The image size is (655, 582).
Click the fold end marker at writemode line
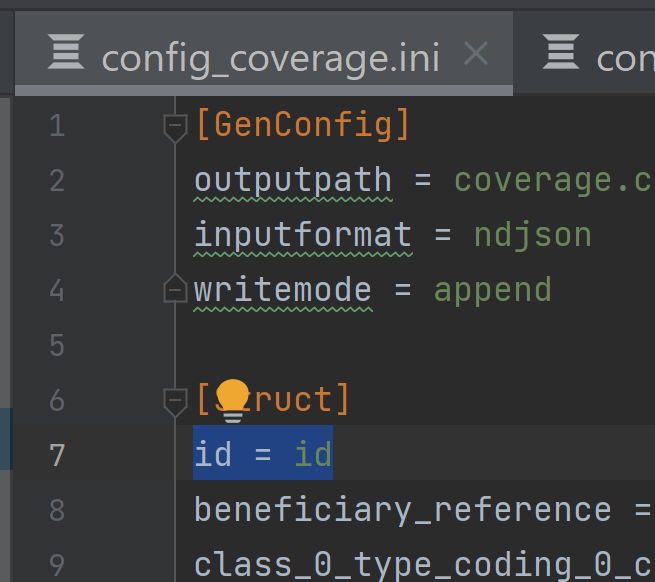click(175, 288)
